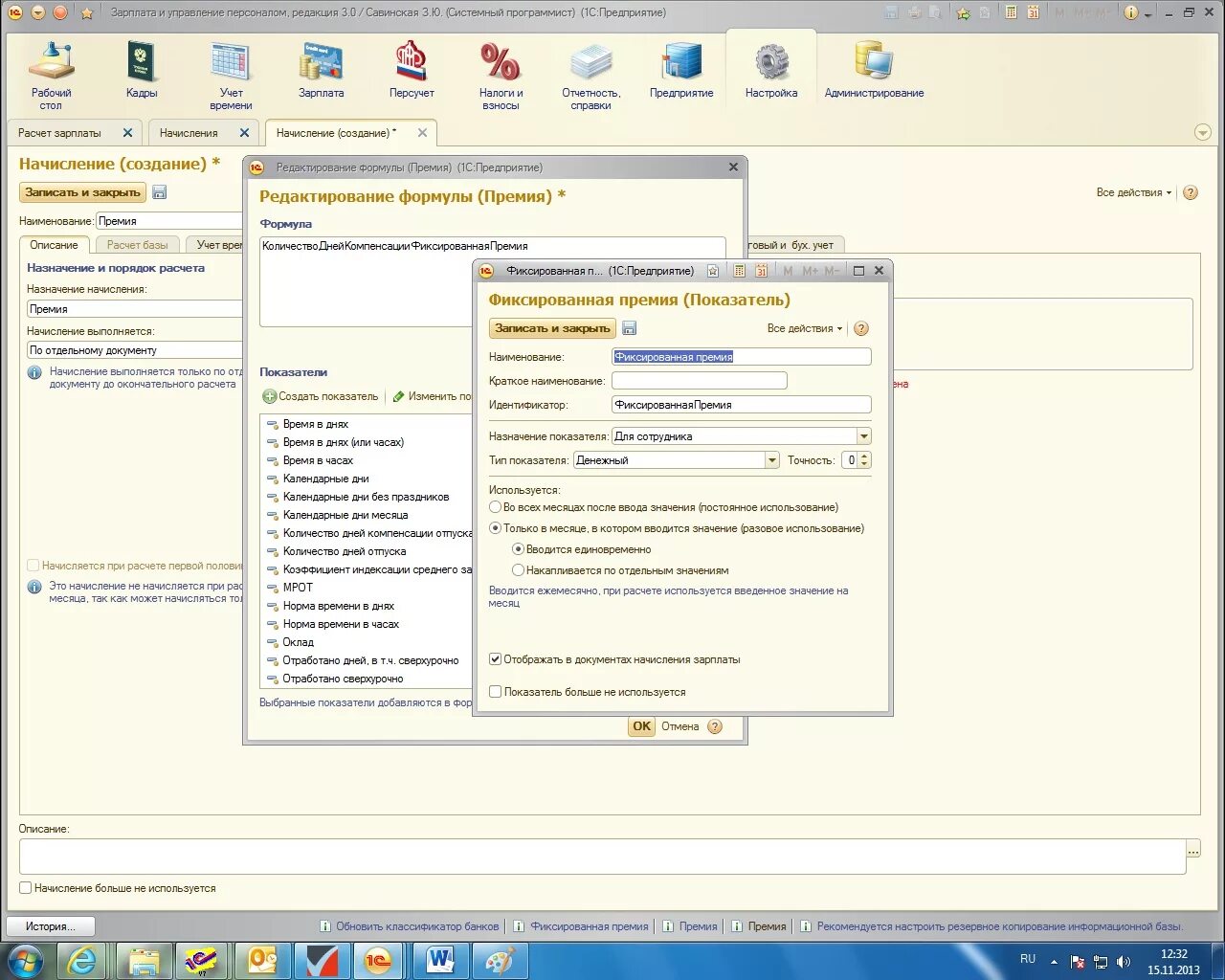
Task: Click Отмена in formula editing dialog
Action: click(x=680, y=726)
